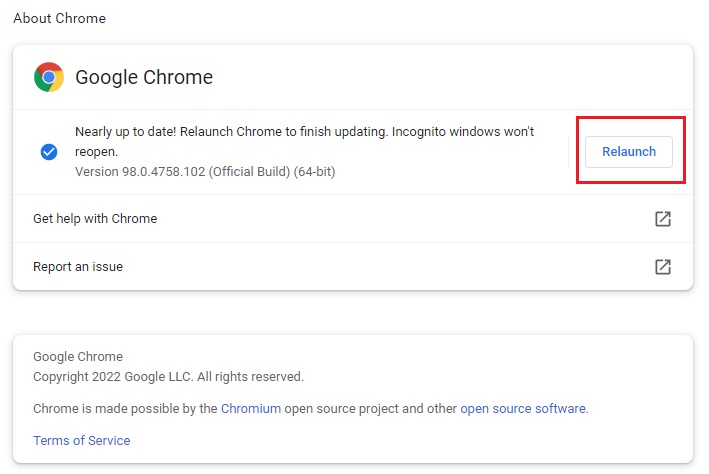This screenshot has height=474, width=709.
Task: Click Google Chrome label above the copyright
Action: tap(78, 357)
